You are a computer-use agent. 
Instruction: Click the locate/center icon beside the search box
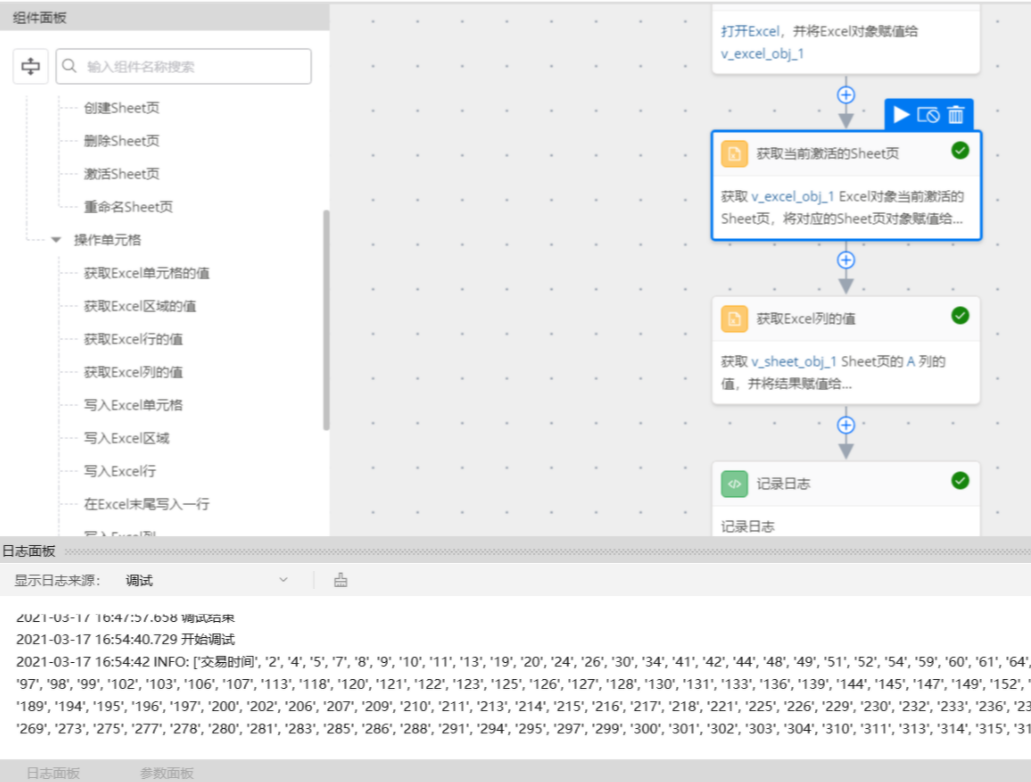pyautogui.click(x=30, y=66)
